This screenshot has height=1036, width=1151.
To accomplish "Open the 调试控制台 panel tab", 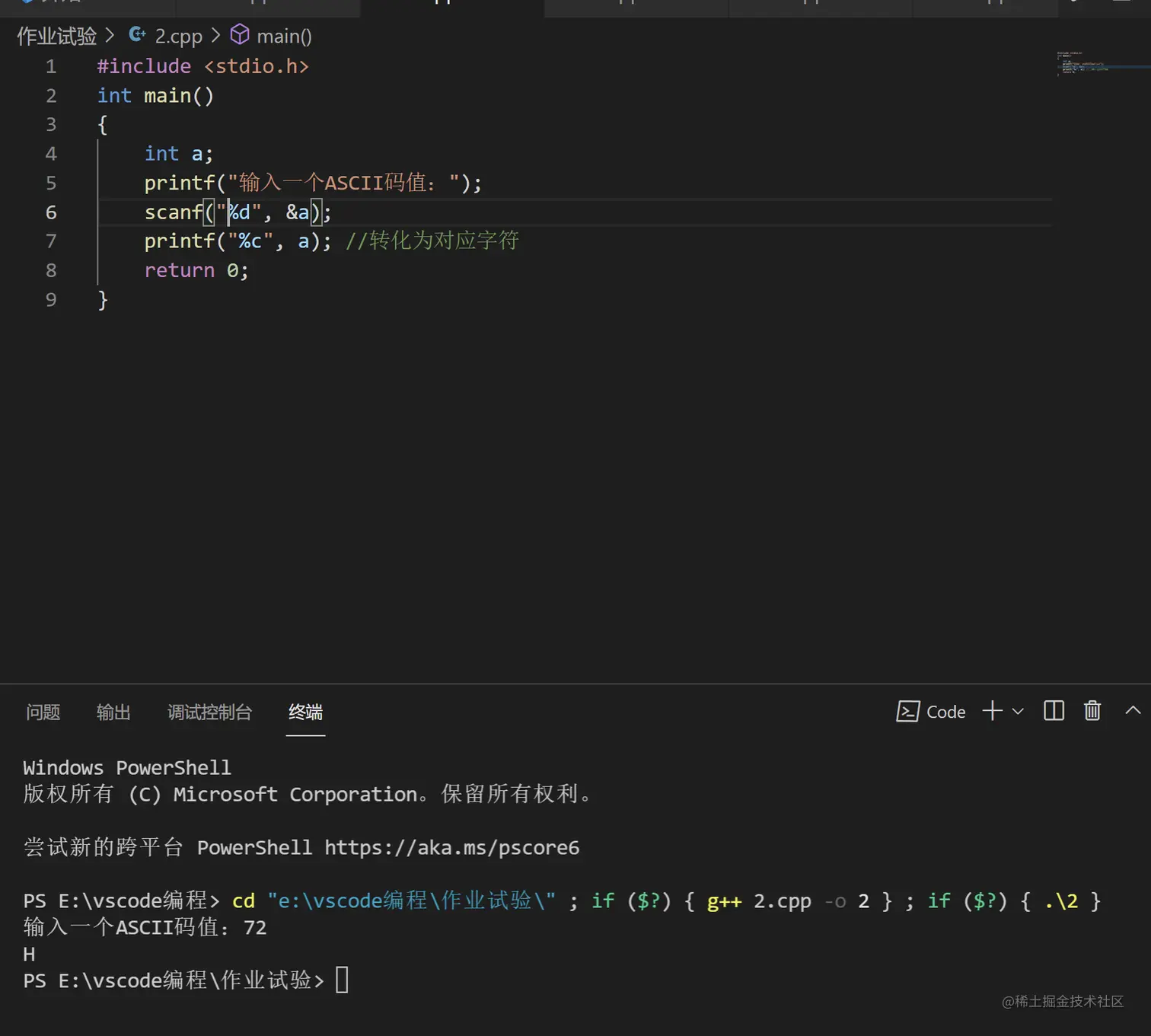I will tap(209, 712).
